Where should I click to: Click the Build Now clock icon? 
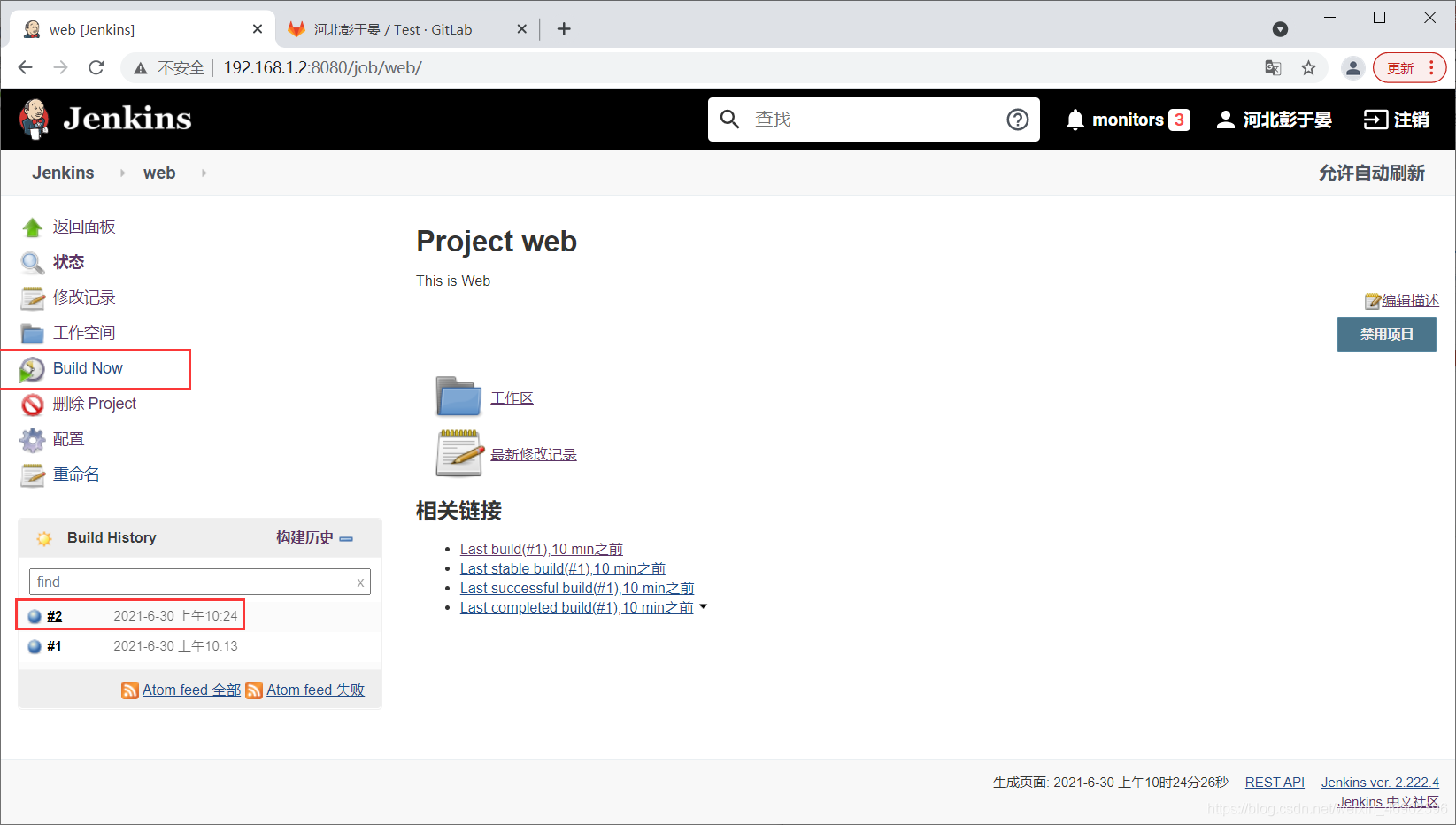(x=33, y=369)
